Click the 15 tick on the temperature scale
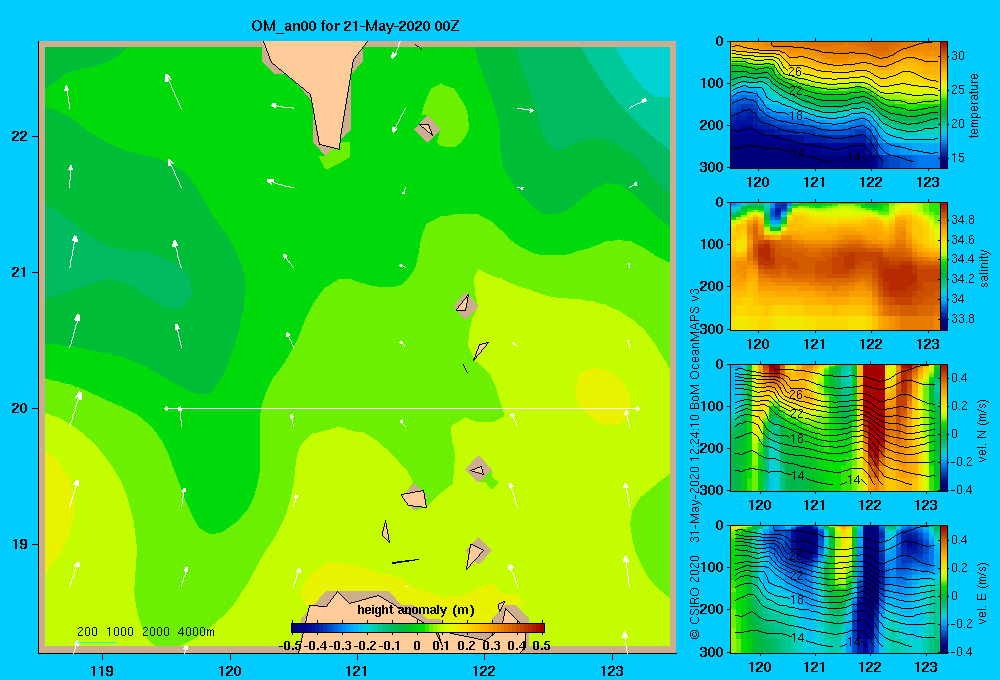1000x680 pixels. pyautogui.click(x=958, y=158)
